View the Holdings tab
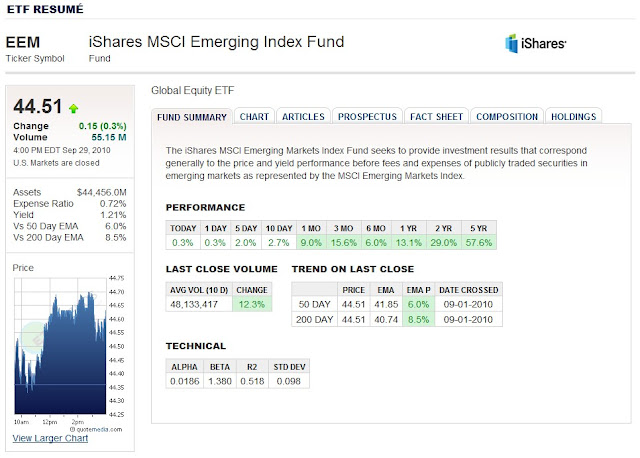Screen dimensions: 640x458 tap(574, 117)
